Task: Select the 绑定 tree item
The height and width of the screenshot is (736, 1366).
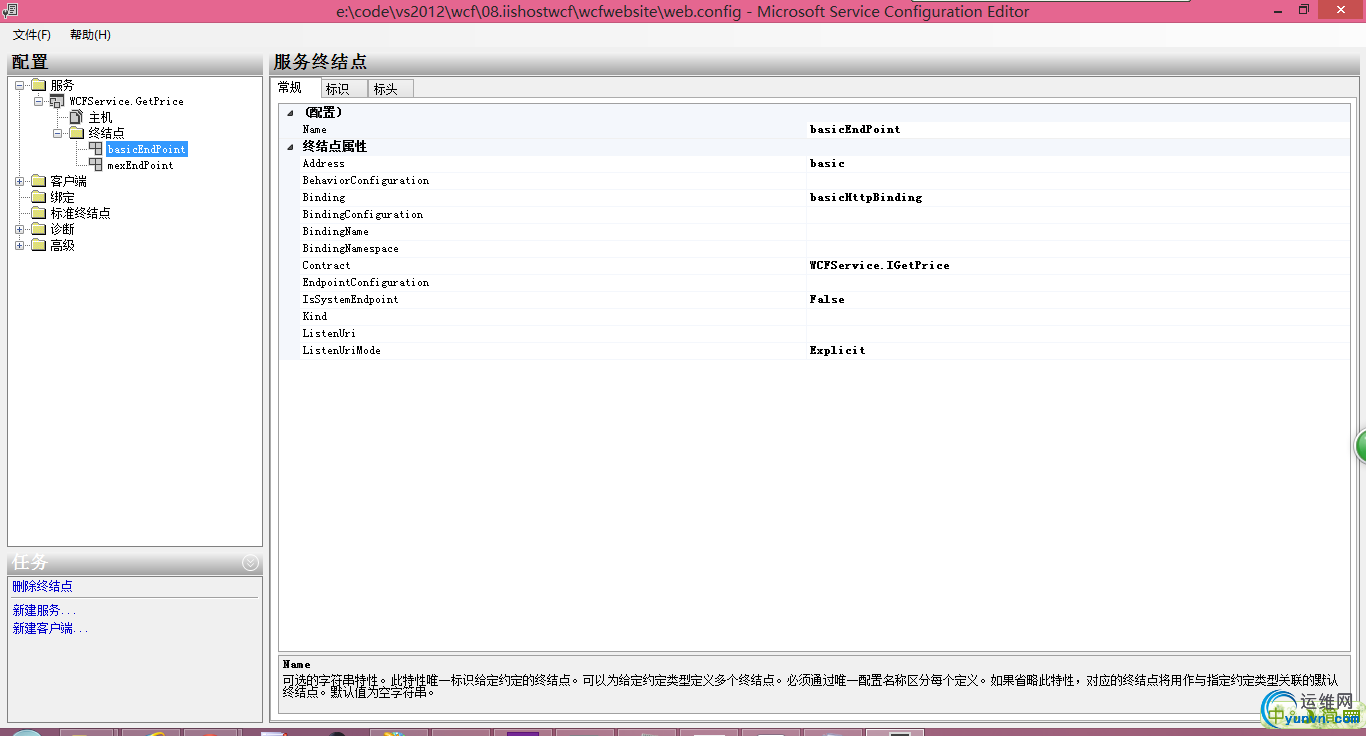Action: click(x=62, y=197)
